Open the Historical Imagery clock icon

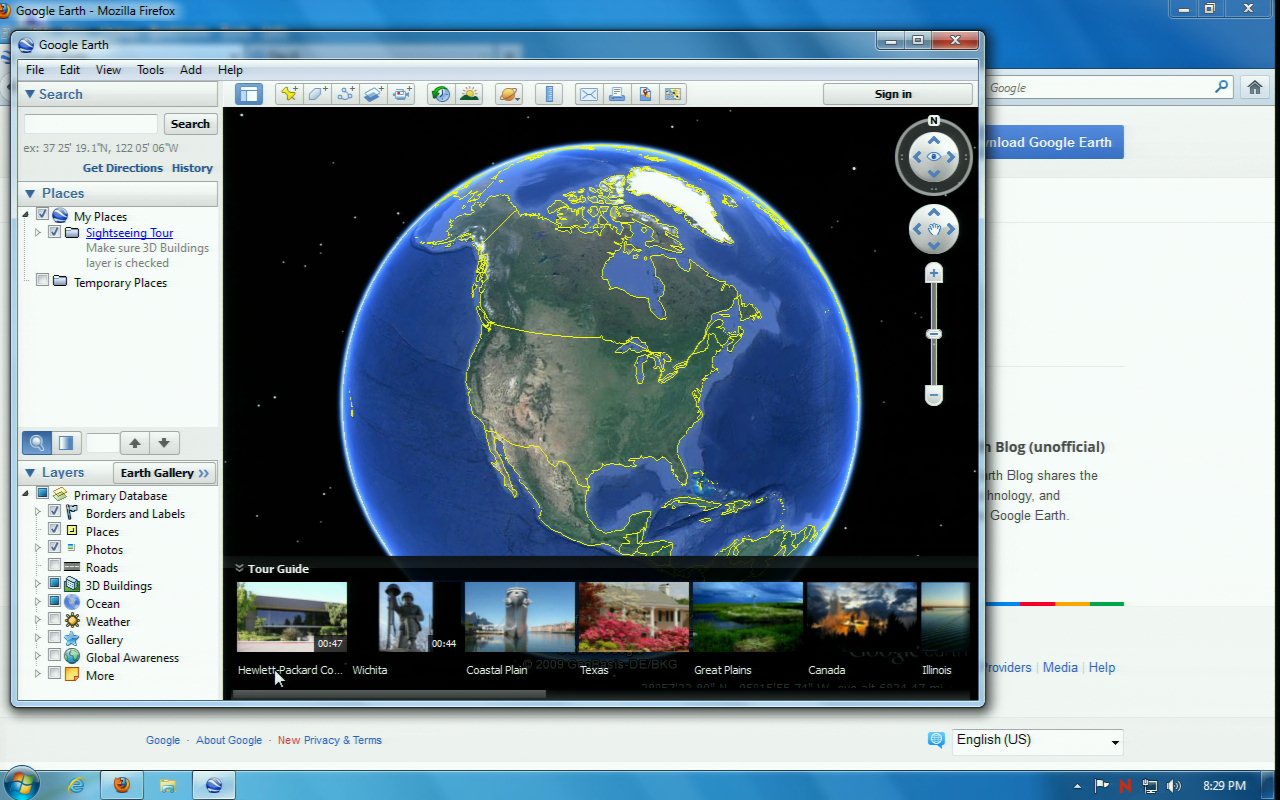(440, 94)
